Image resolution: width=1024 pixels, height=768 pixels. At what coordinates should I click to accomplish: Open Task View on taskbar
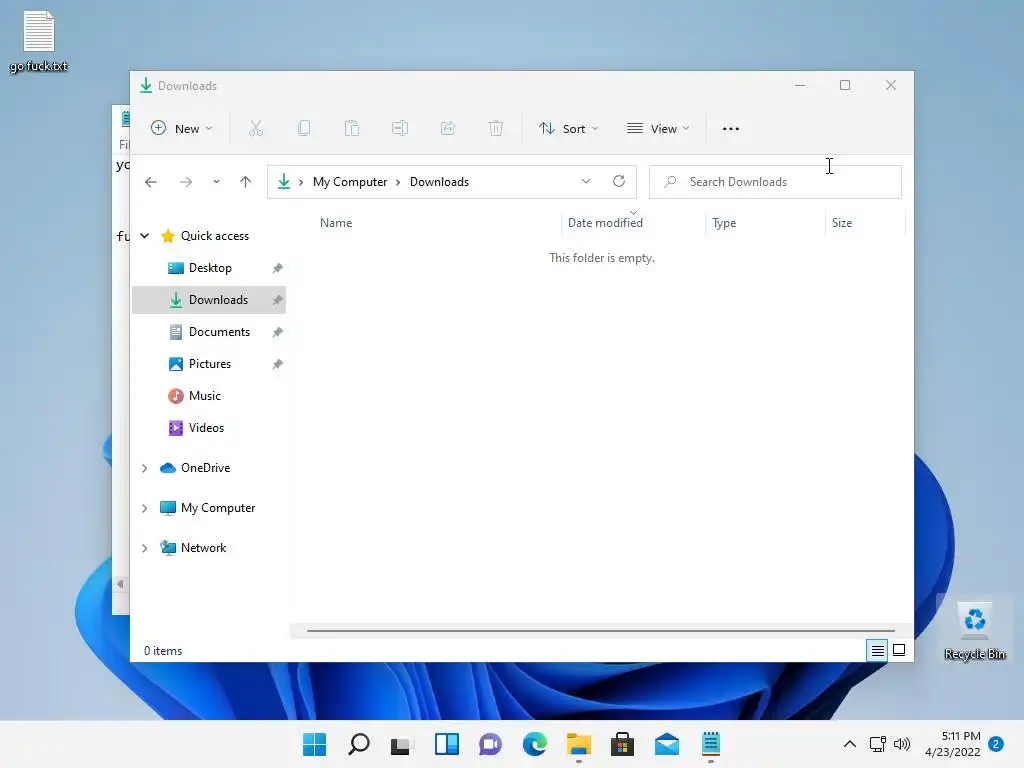click(402, 744)
